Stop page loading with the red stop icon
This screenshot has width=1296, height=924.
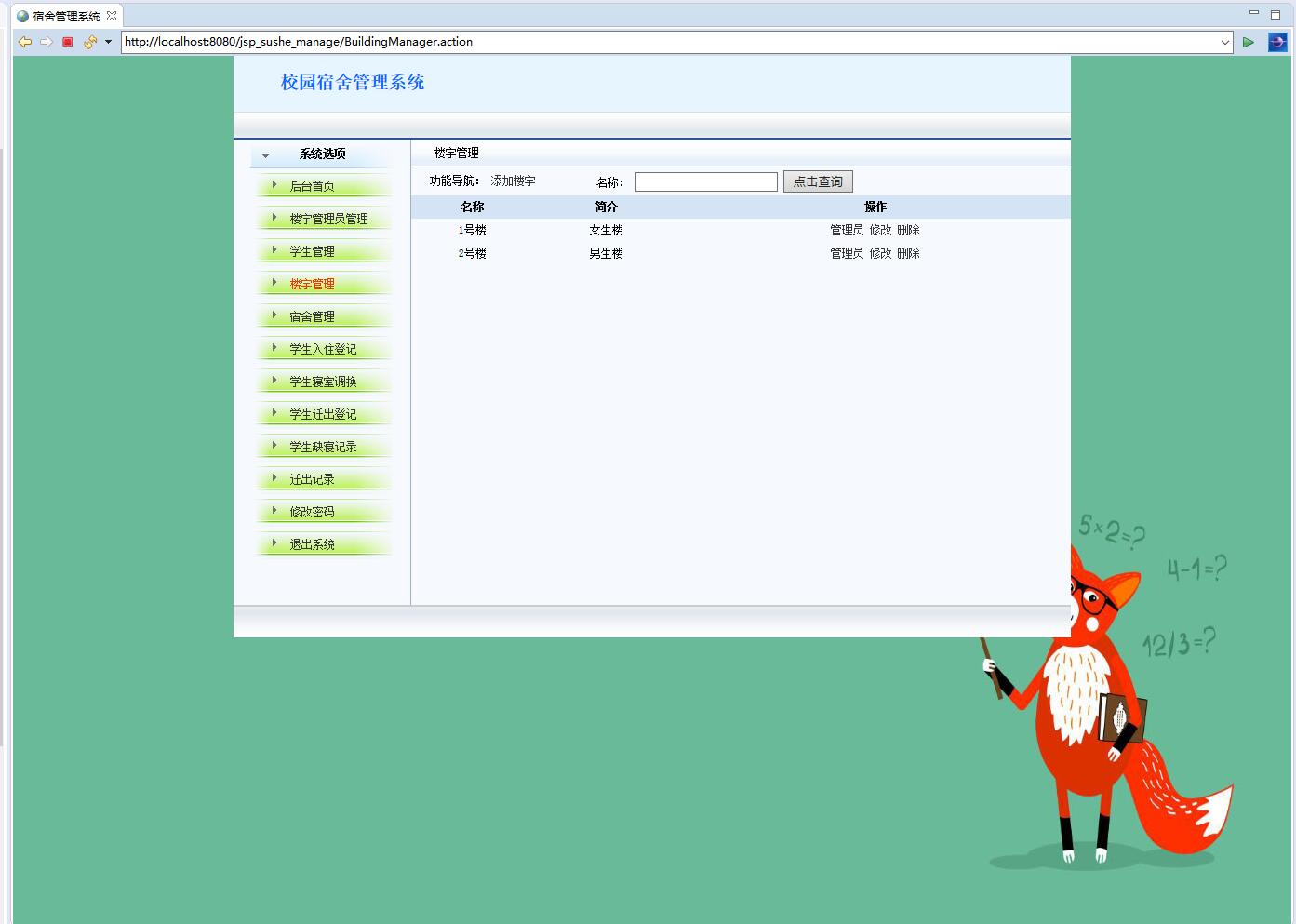68,42
